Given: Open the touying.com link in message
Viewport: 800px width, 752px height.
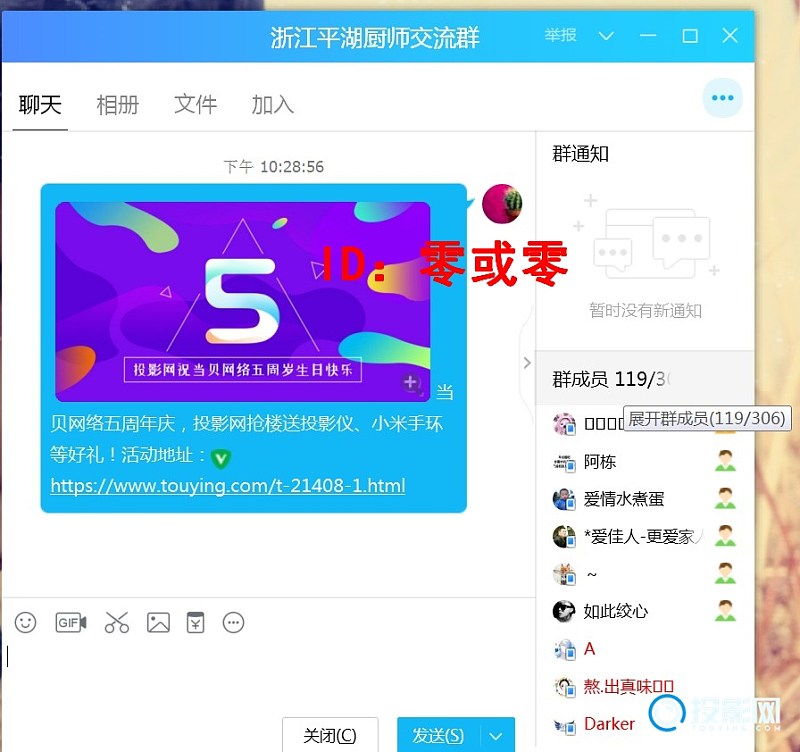Looking at the screenshot, I should 228,487.
